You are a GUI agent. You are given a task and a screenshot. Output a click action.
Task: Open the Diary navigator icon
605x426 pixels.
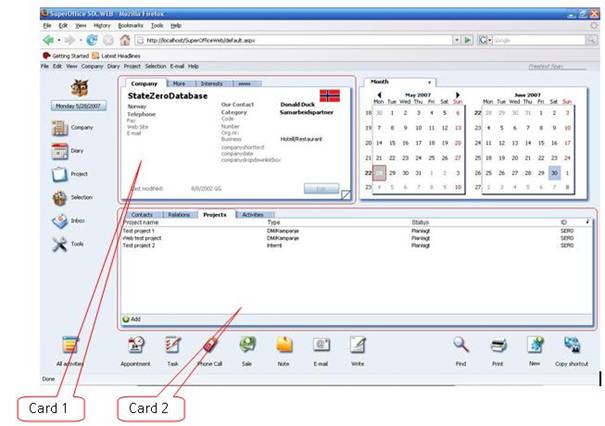pos(60,151)
